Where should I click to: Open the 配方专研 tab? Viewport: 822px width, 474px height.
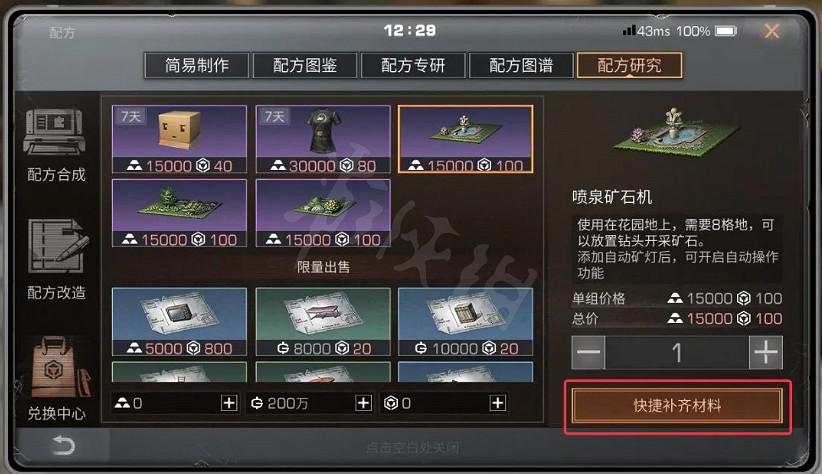[413, 66]
